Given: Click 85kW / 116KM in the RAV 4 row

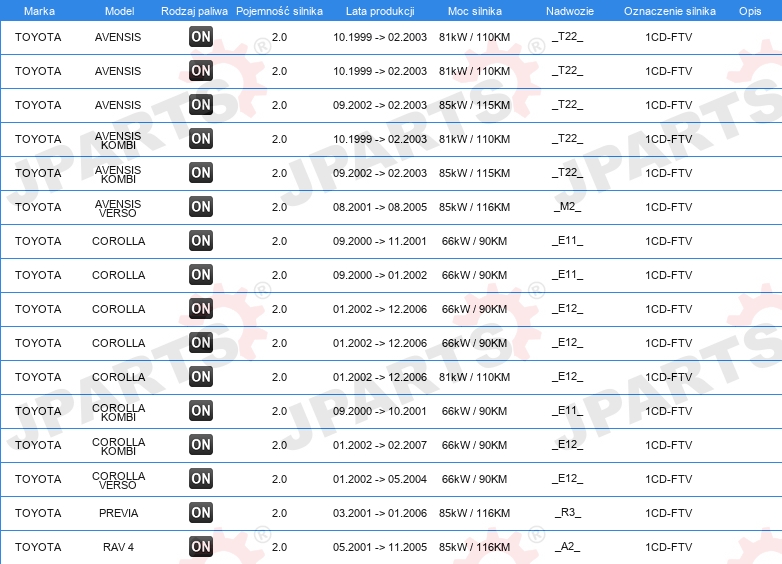Looking at the screenshot, I should click(x=474, y=547).
